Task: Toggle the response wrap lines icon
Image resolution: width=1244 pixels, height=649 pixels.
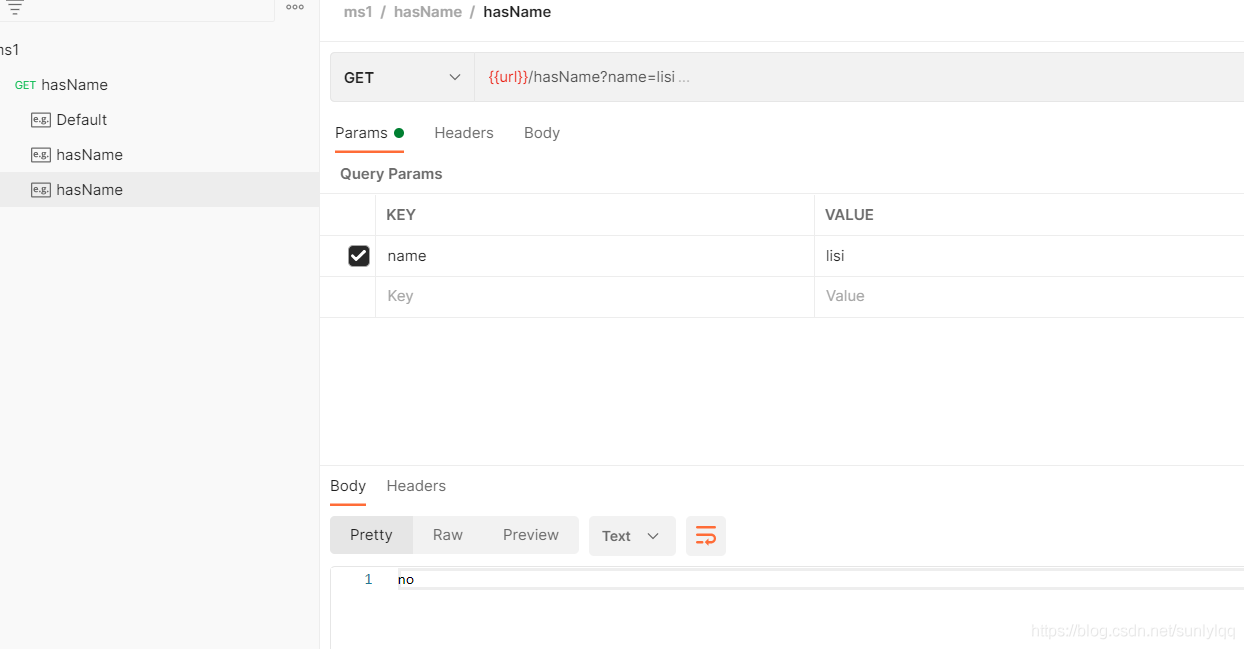Action: (706, 536)
